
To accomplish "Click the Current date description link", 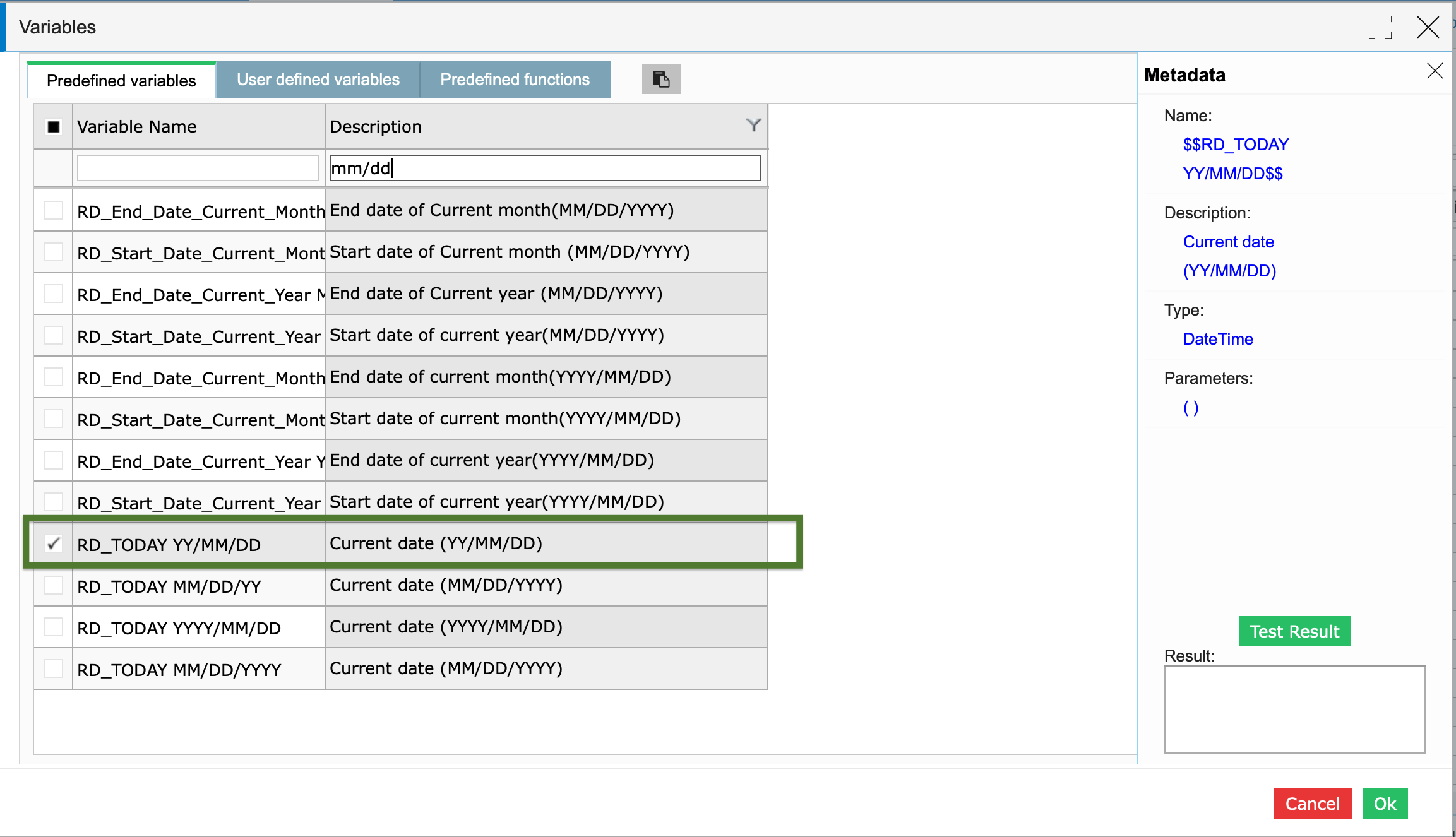I will pos(1228,242).
